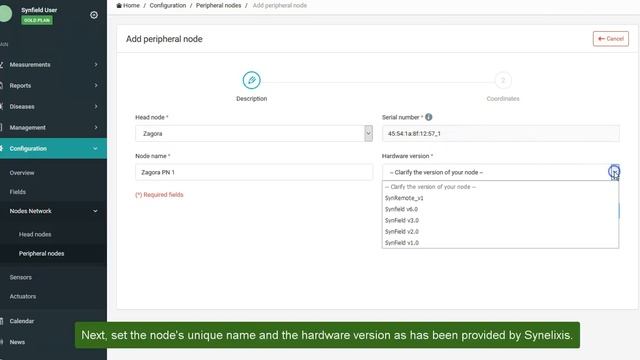
Task: Click the 'Add peripheral node' page heading
Action: [164, 39]
